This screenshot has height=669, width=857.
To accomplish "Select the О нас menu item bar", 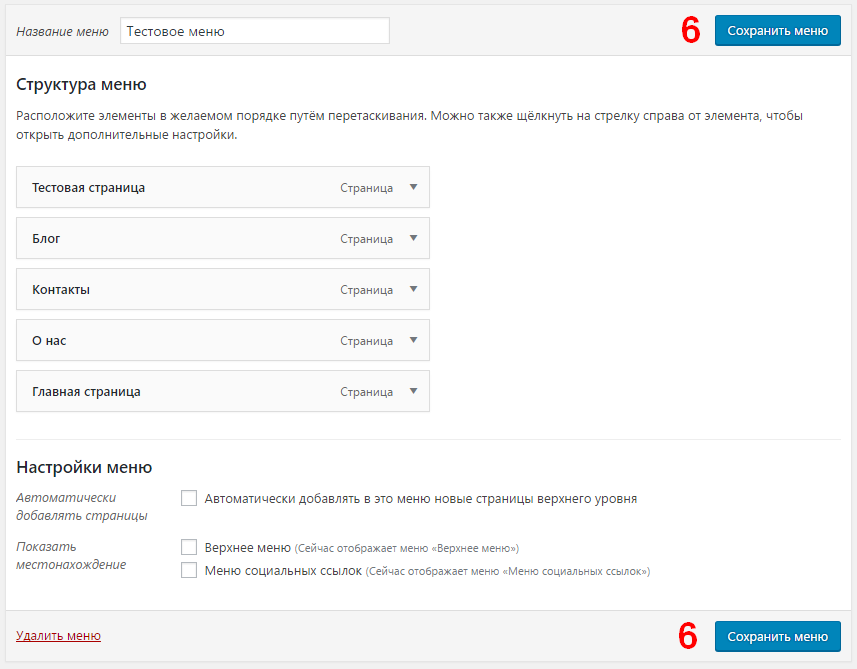I will click(223, 340).
